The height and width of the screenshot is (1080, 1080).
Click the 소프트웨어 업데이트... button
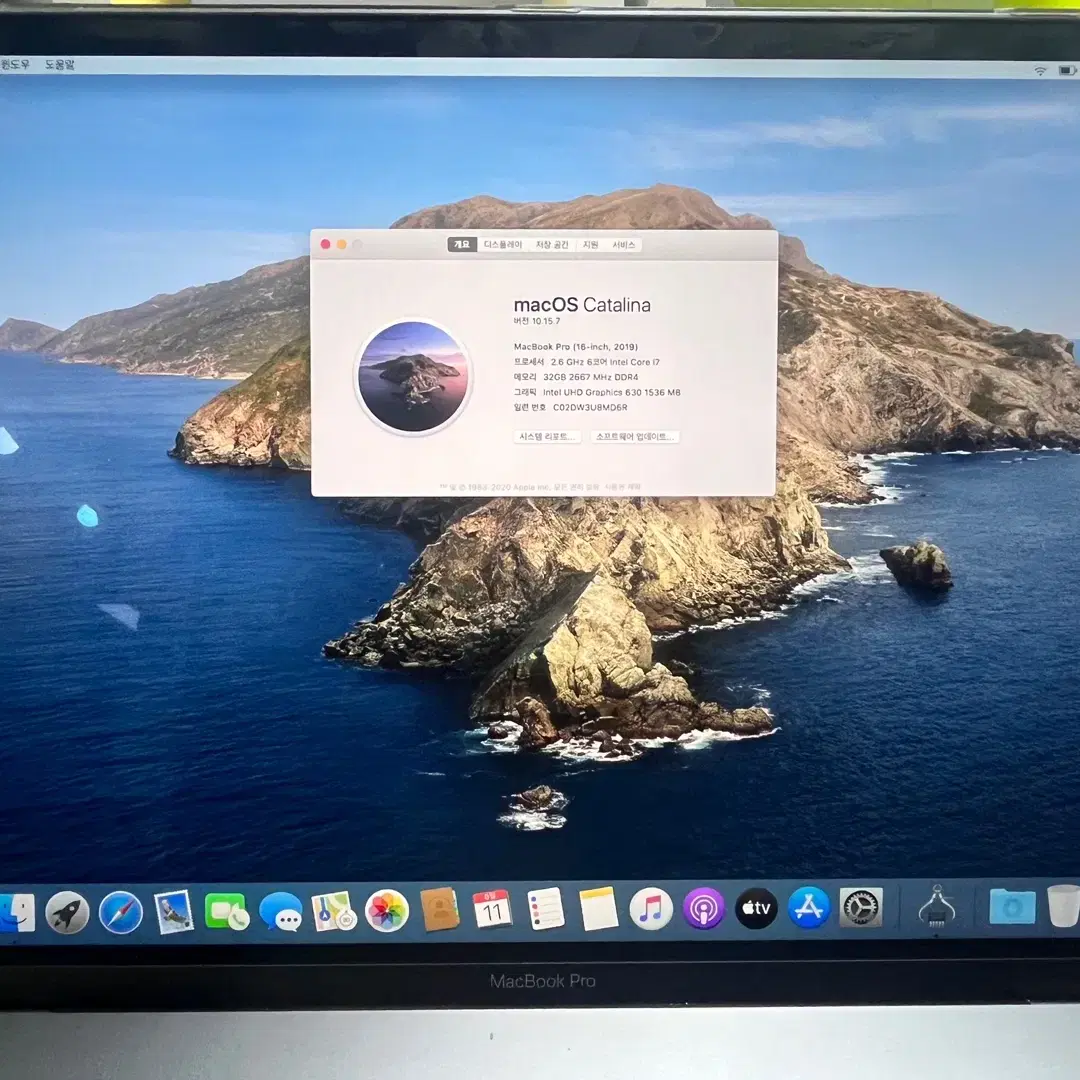(635, 437)
